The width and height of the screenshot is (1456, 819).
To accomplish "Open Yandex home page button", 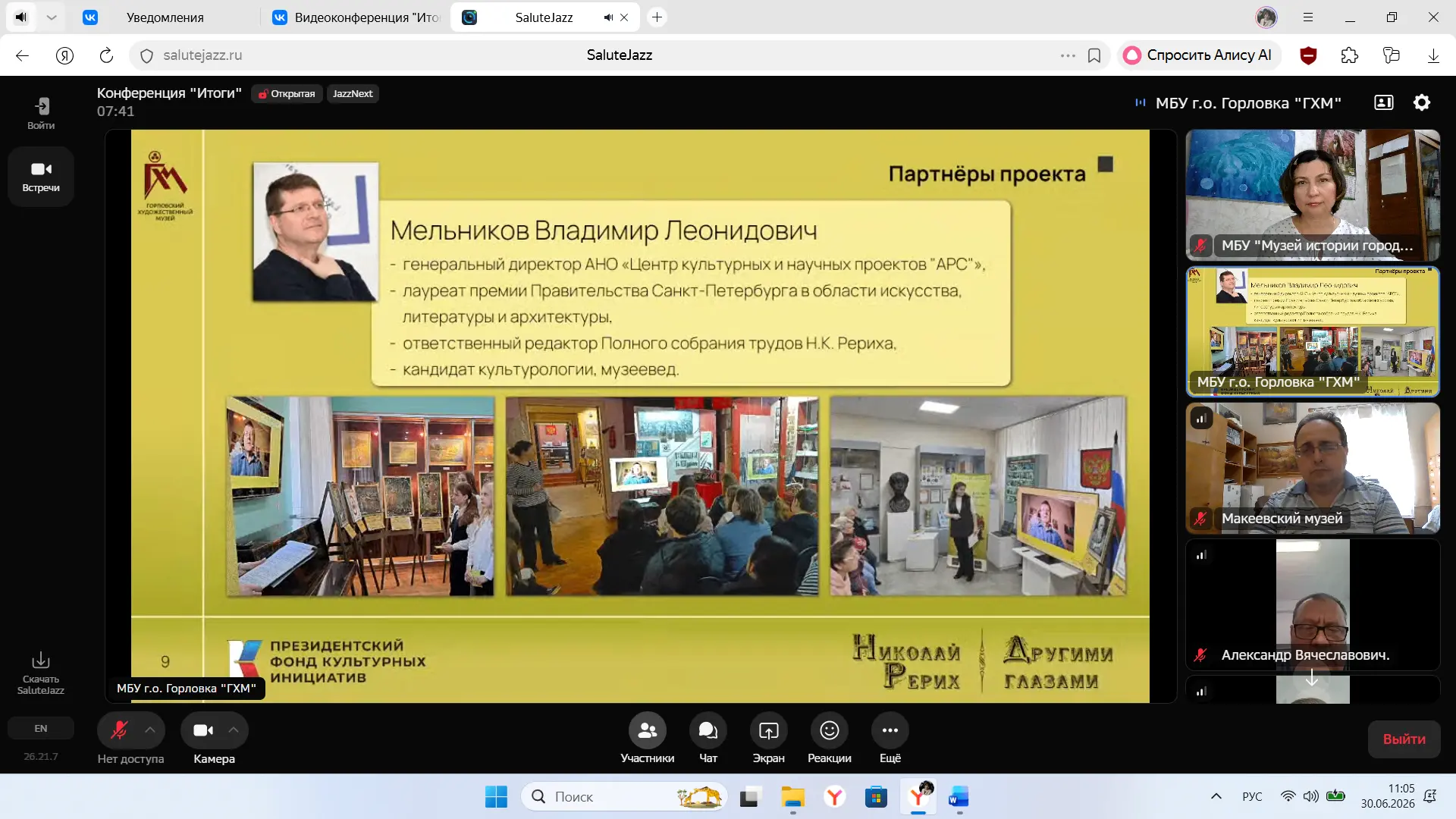I will tap(65, 55).
